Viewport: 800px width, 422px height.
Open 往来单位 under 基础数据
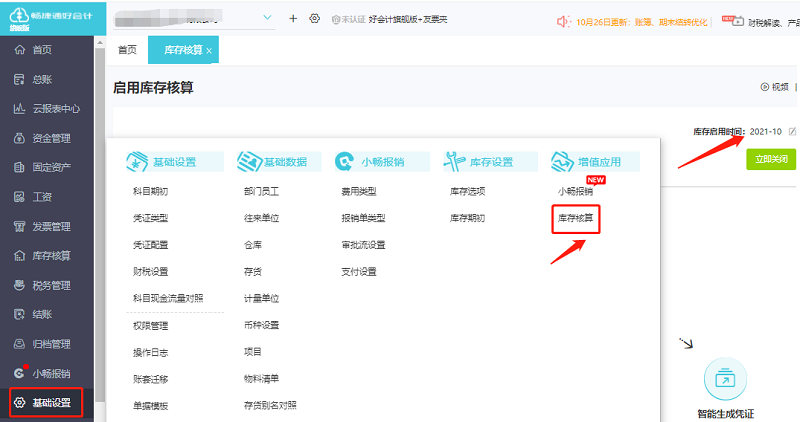261,218
